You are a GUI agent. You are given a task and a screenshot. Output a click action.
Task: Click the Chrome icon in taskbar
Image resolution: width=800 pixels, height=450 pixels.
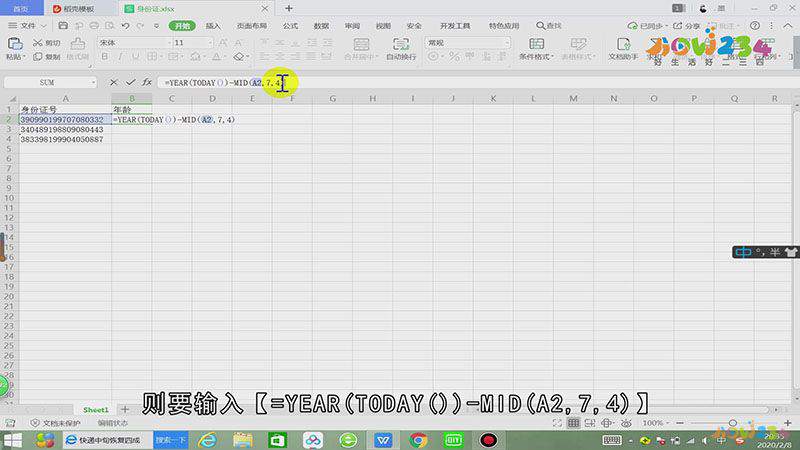click(x=418, y=440)
